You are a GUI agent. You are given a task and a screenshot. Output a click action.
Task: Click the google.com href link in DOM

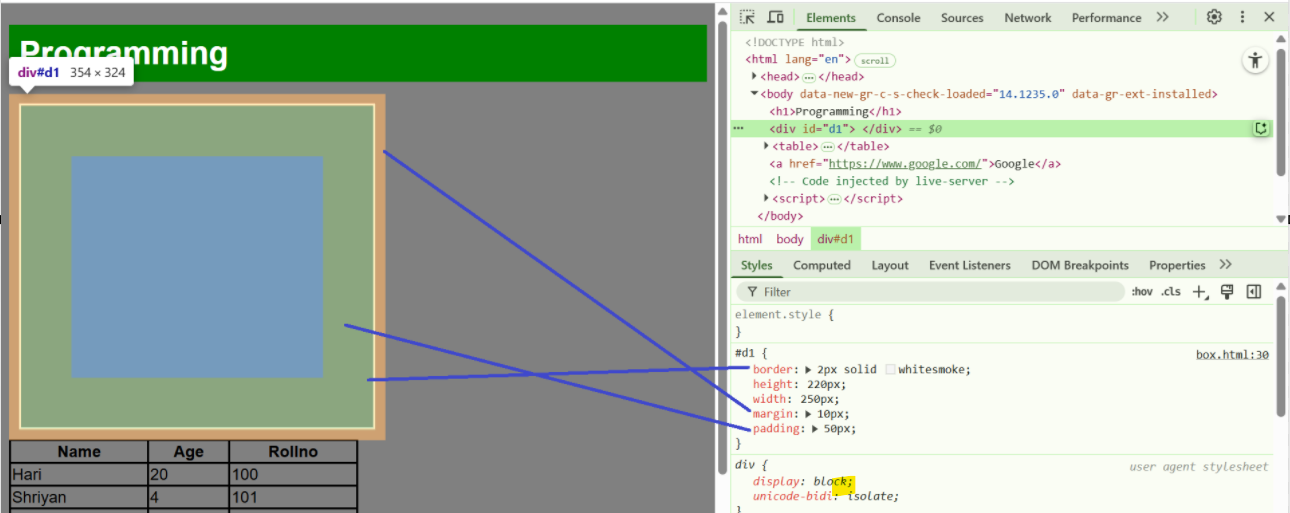pos(904,164)
